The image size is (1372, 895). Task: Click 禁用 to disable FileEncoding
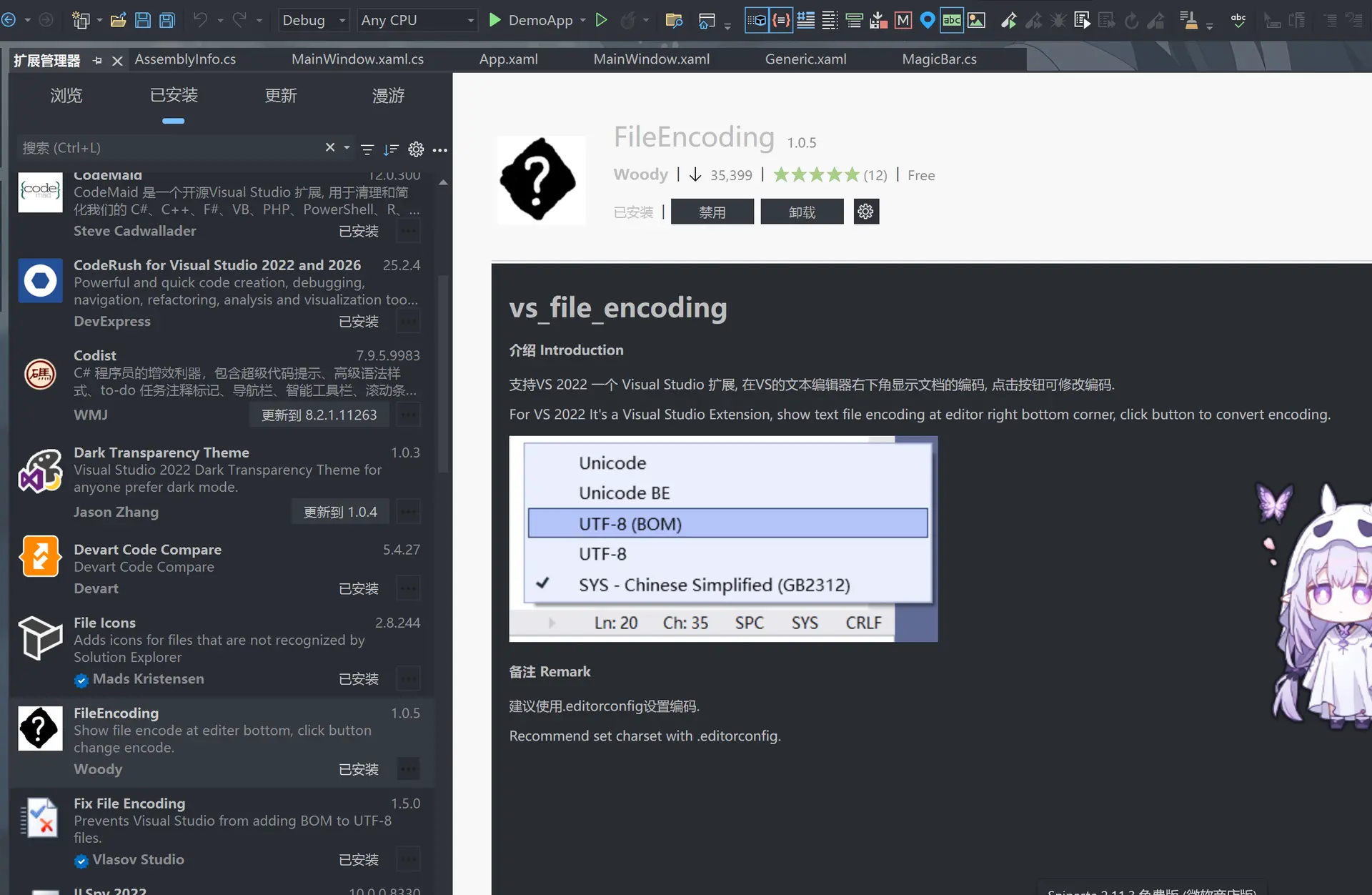pos(712,212)
